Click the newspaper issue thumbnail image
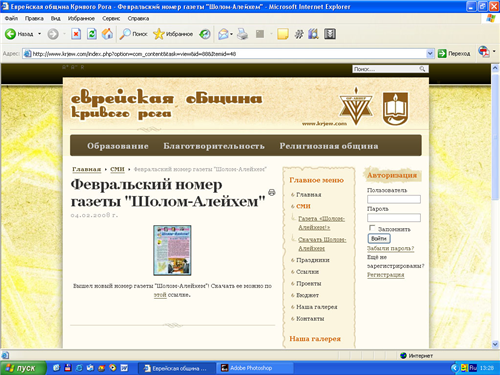Screen dimensions: 500x375 coord(172,250)
